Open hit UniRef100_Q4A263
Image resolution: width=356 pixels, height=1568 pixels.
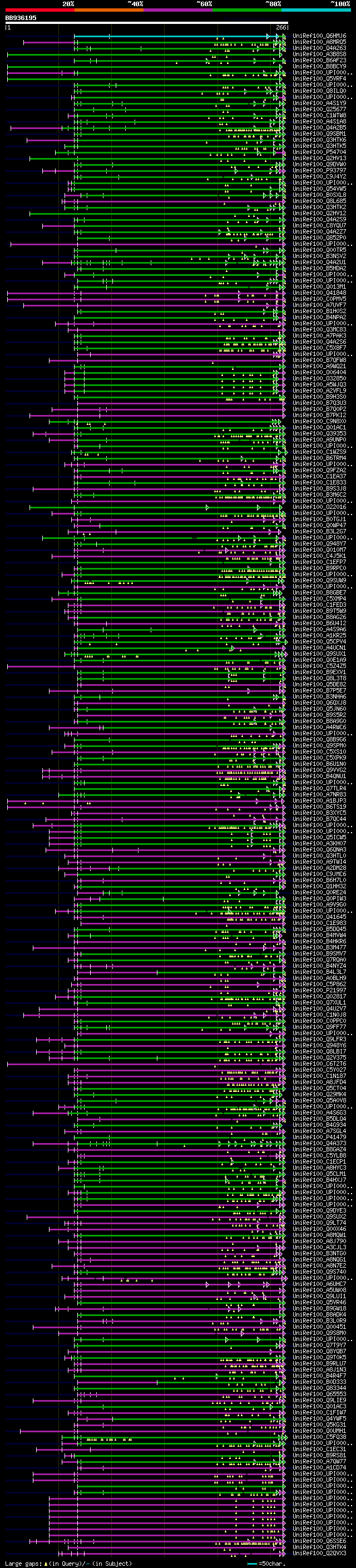tap(319, 48)
